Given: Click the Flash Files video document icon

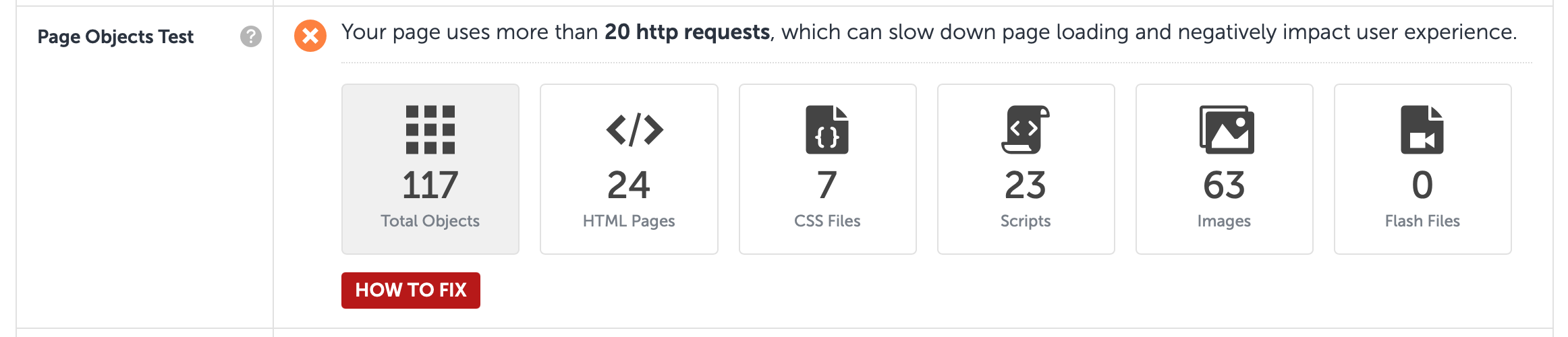Looking at the screenshot, I should [1422, 129].
